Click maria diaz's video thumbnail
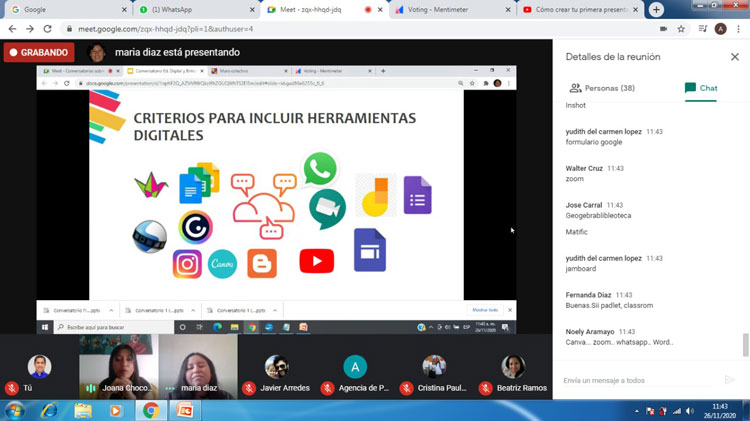This screenshot has width=750, height=421. pyautogui.click(x=198, y=367)
